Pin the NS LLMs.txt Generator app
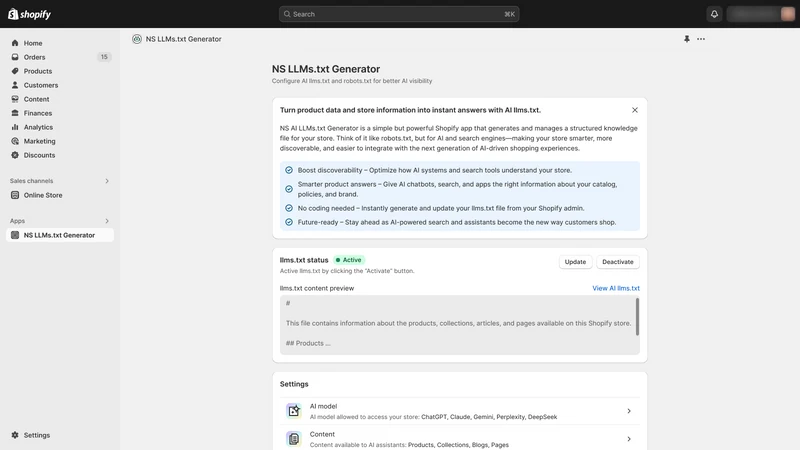The image size is (800, 450). [687, 39]
